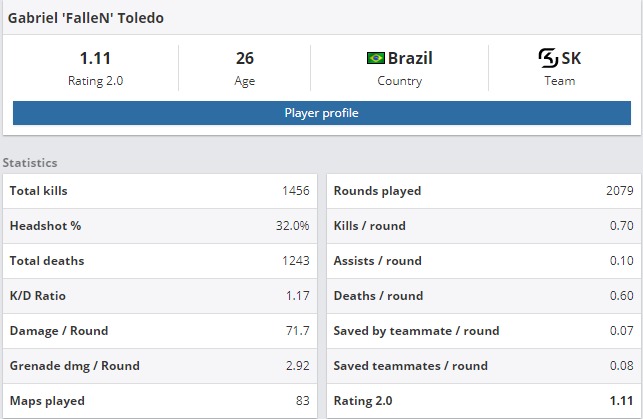Click the Total deaths value 1243
The height and width of the screenshot is (419, 643).
coord(296,261)
